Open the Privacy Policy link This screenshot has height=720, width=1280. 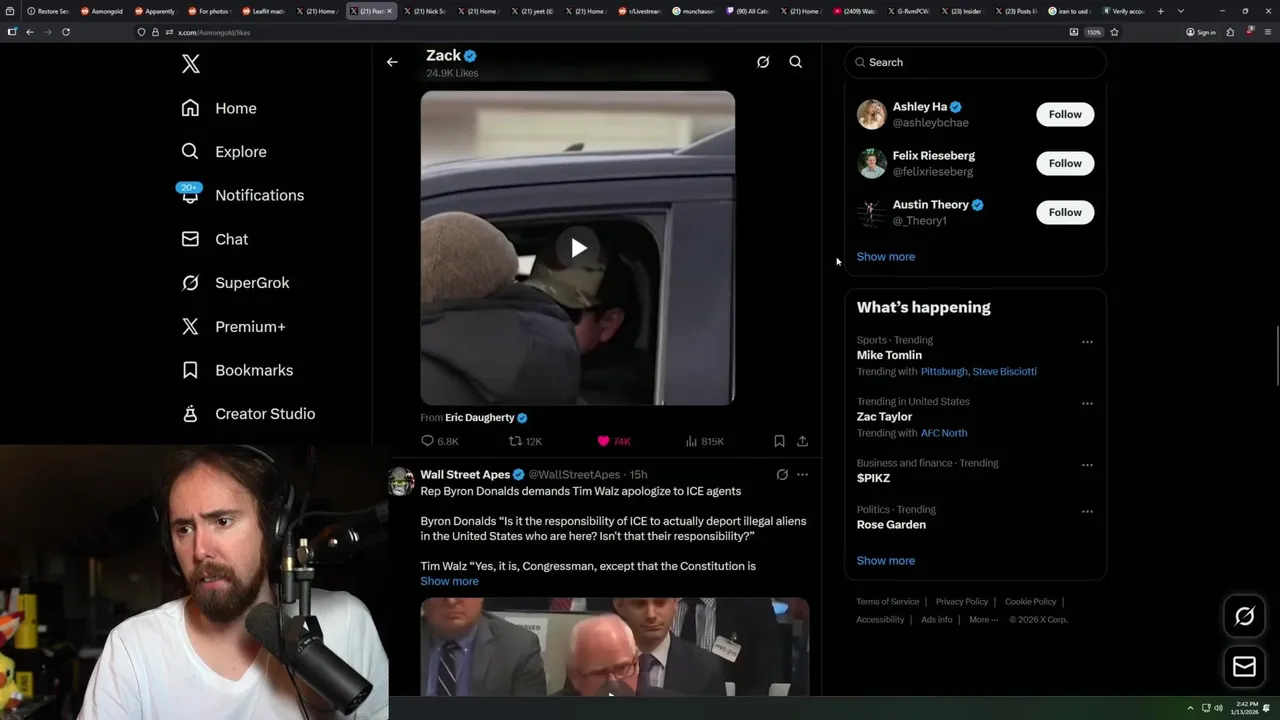(x=961, y=602)
